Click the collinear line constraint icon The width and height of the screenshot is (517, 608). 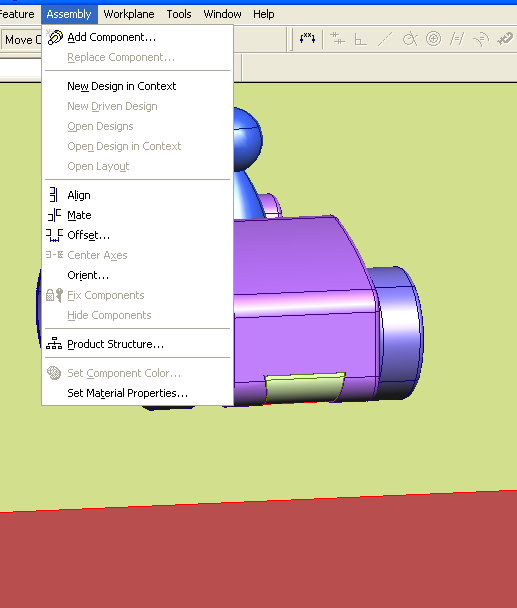[385, 39]
